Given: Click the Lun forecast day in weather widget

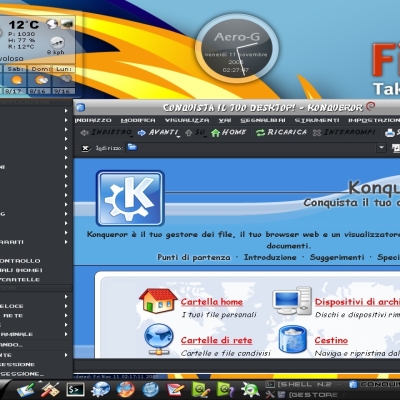Looking at the screenshot, I should pos(64,79).
